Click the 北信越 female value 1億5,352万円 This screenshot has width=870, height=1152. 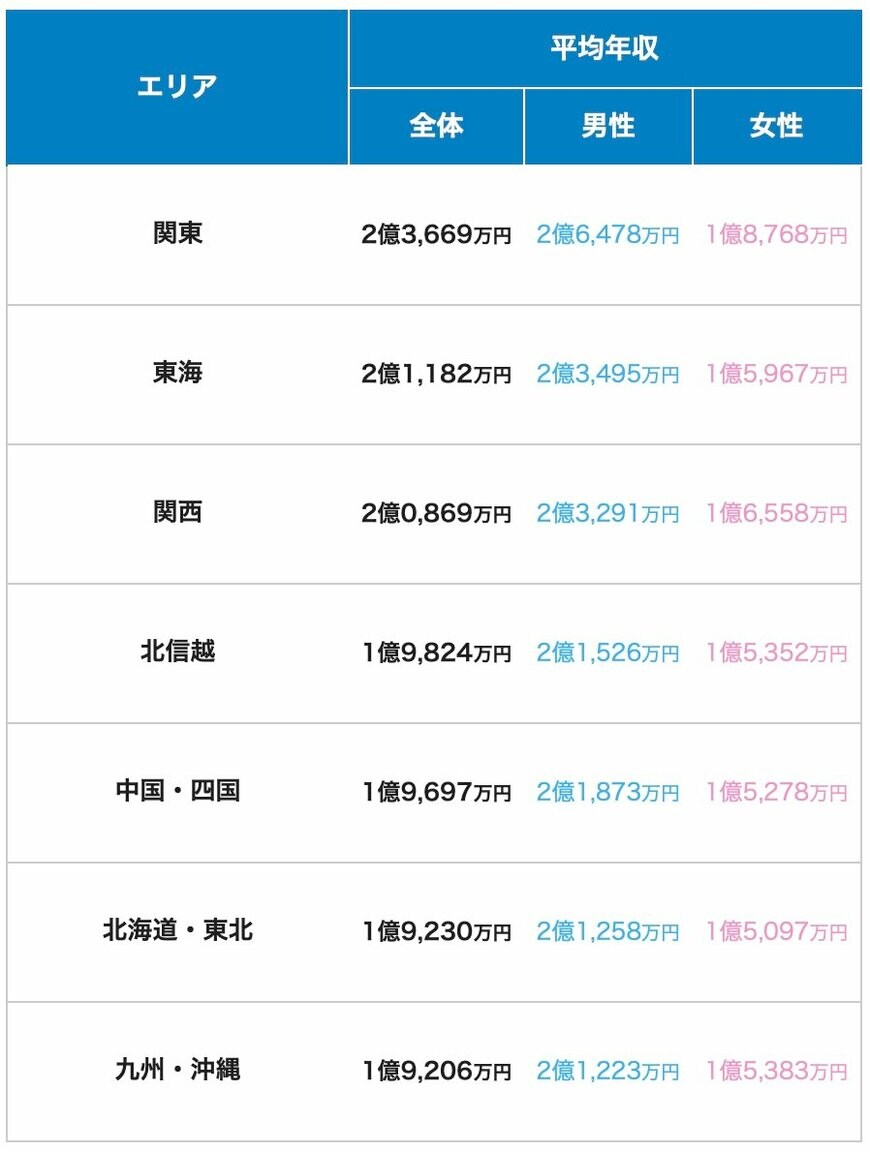tap(776, 653)
